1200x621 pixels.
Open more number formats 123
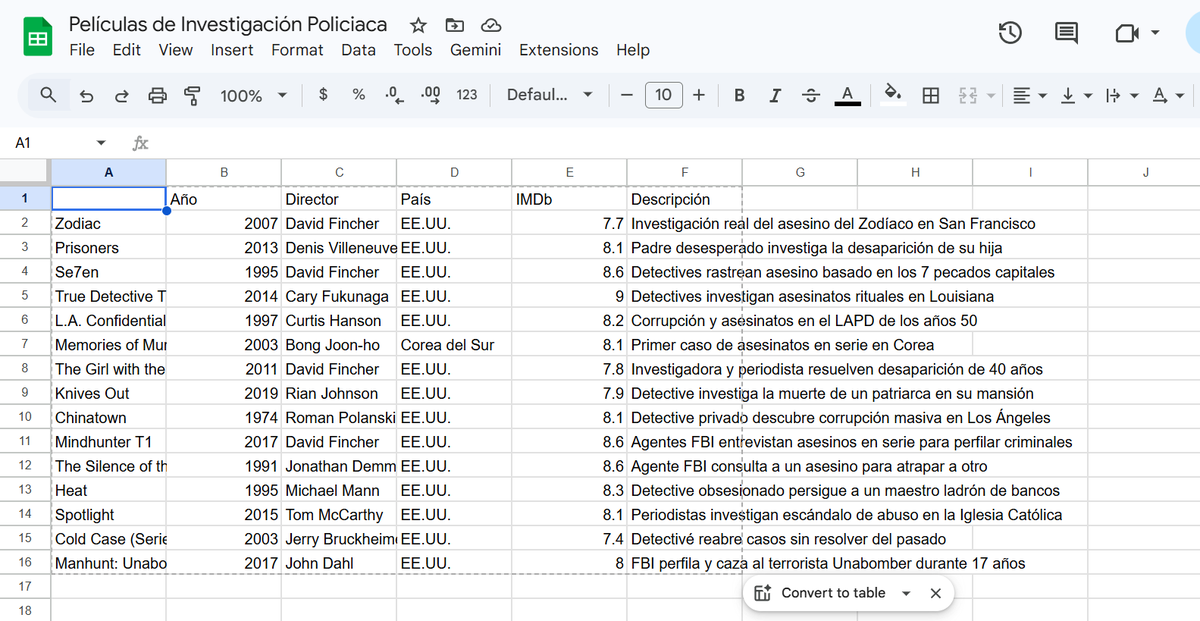click(x=467, y=95)
